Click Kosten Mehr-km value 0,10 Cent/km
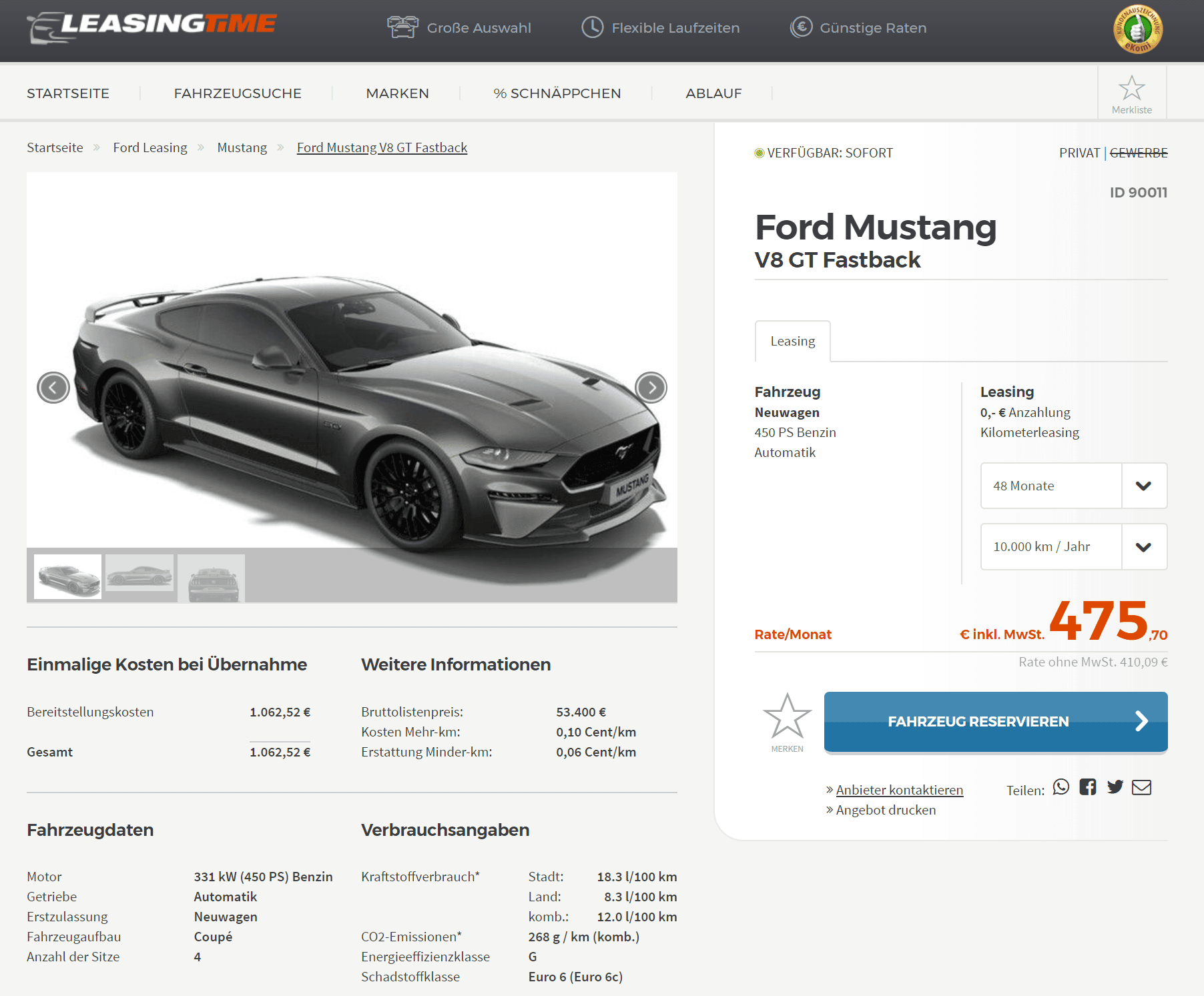 point(596,732)
